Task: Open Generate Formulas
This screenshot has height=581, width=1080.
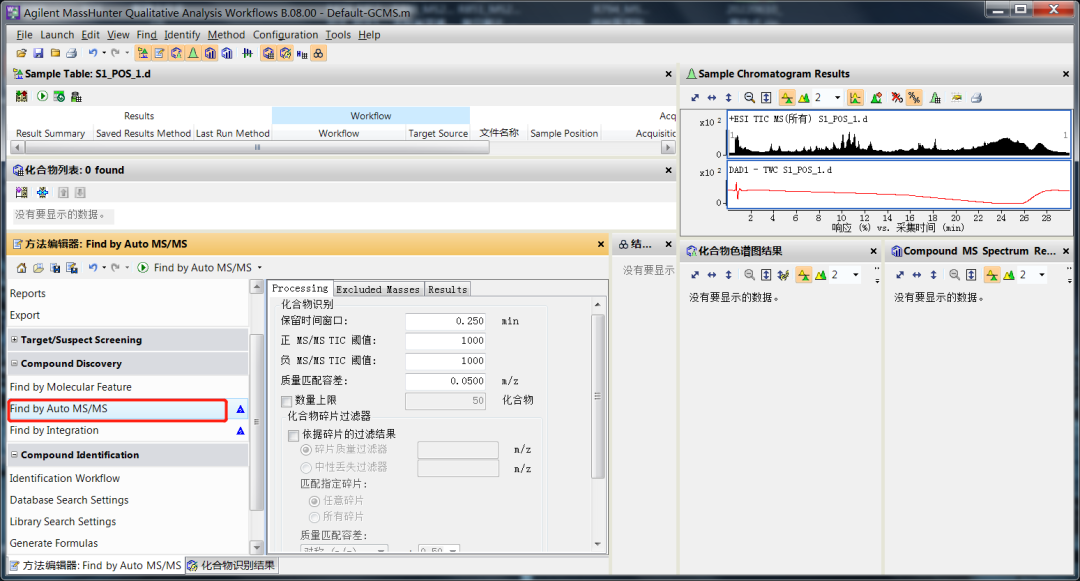Action: pos(54,543)
